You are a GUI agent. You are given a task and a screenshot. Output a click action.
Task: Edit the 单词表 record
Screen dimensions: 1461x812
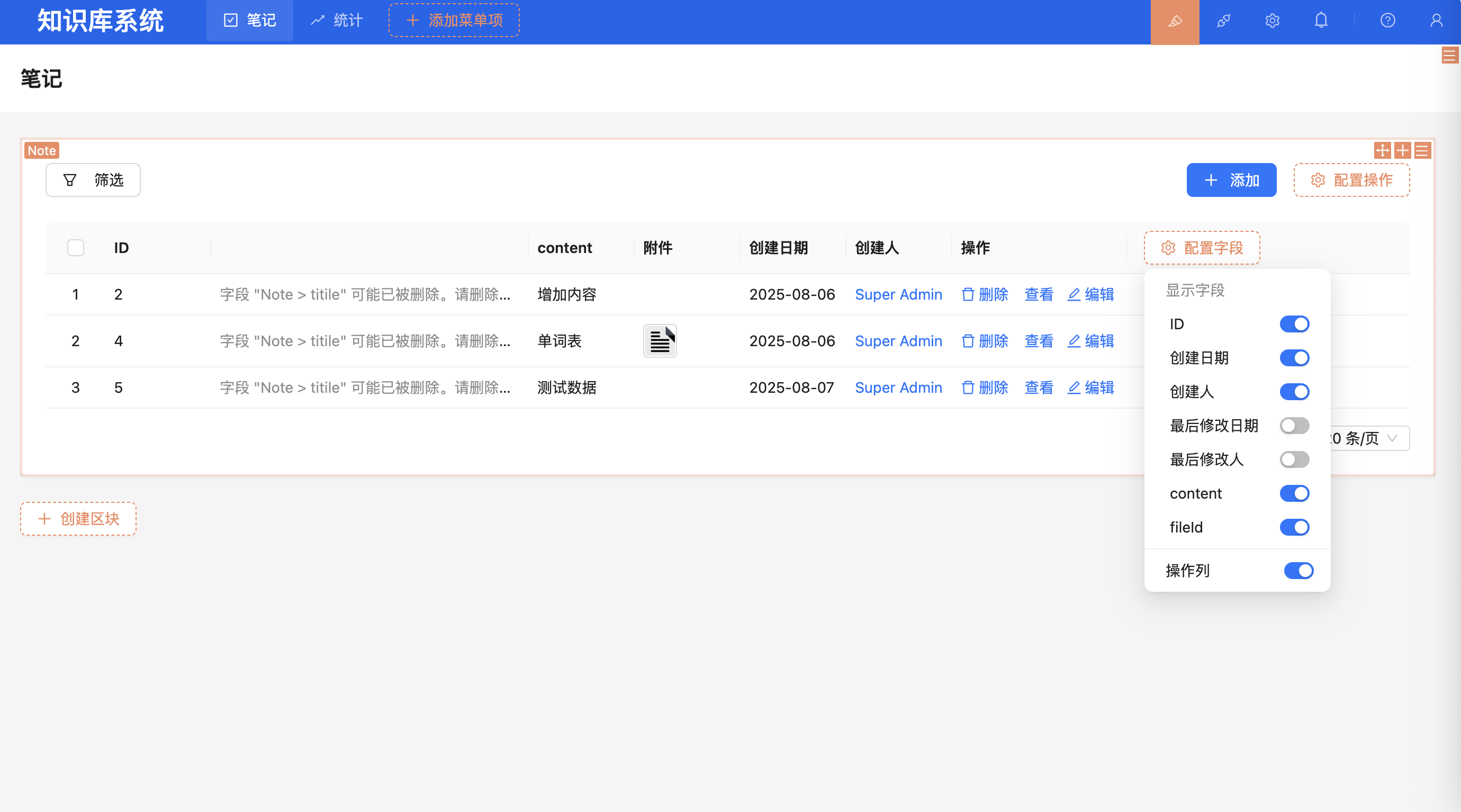coord(1090,341)
